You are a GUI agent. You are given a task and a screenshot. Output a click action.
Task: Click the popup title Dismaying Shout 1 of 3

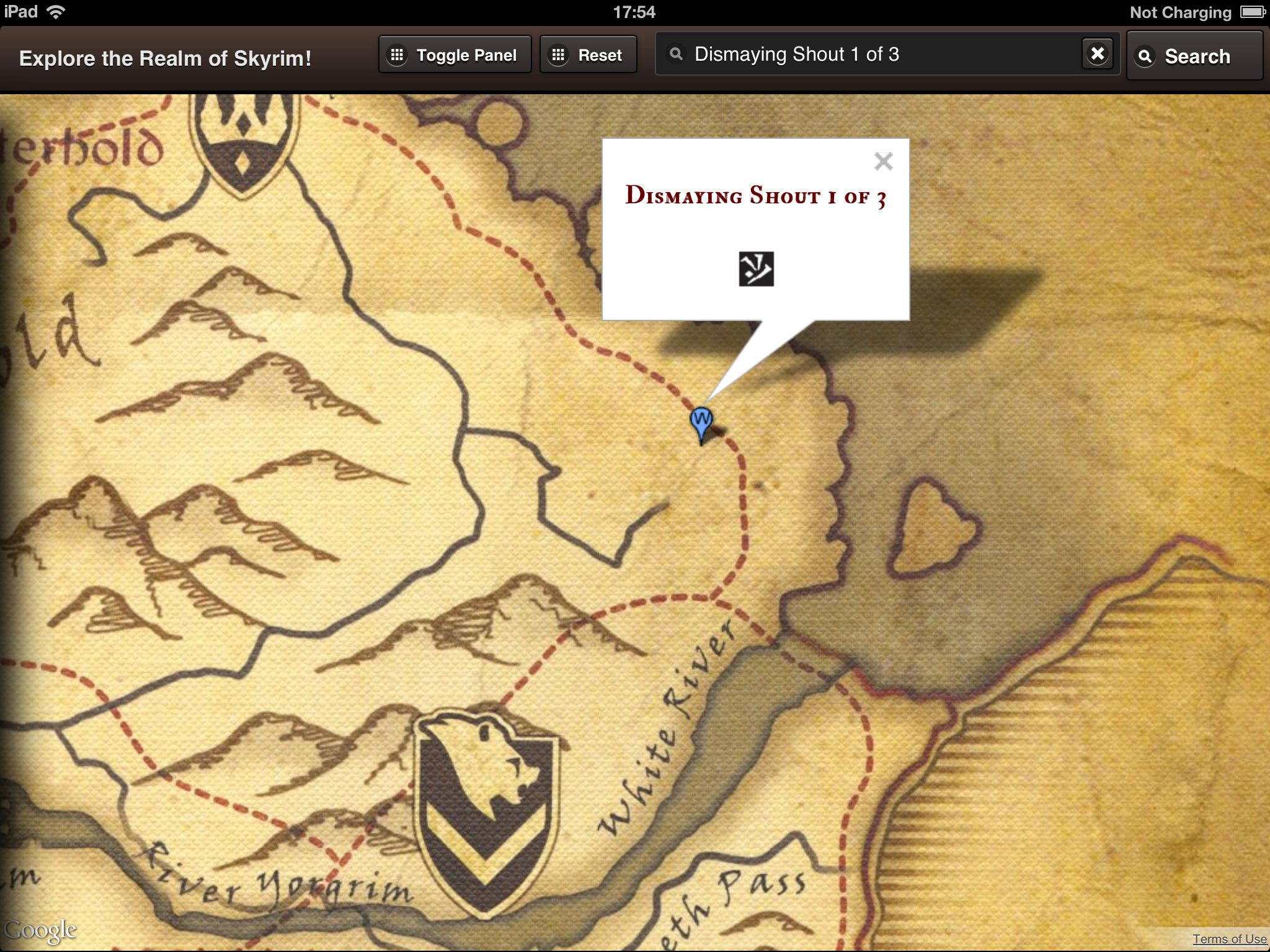coord(755,196)
